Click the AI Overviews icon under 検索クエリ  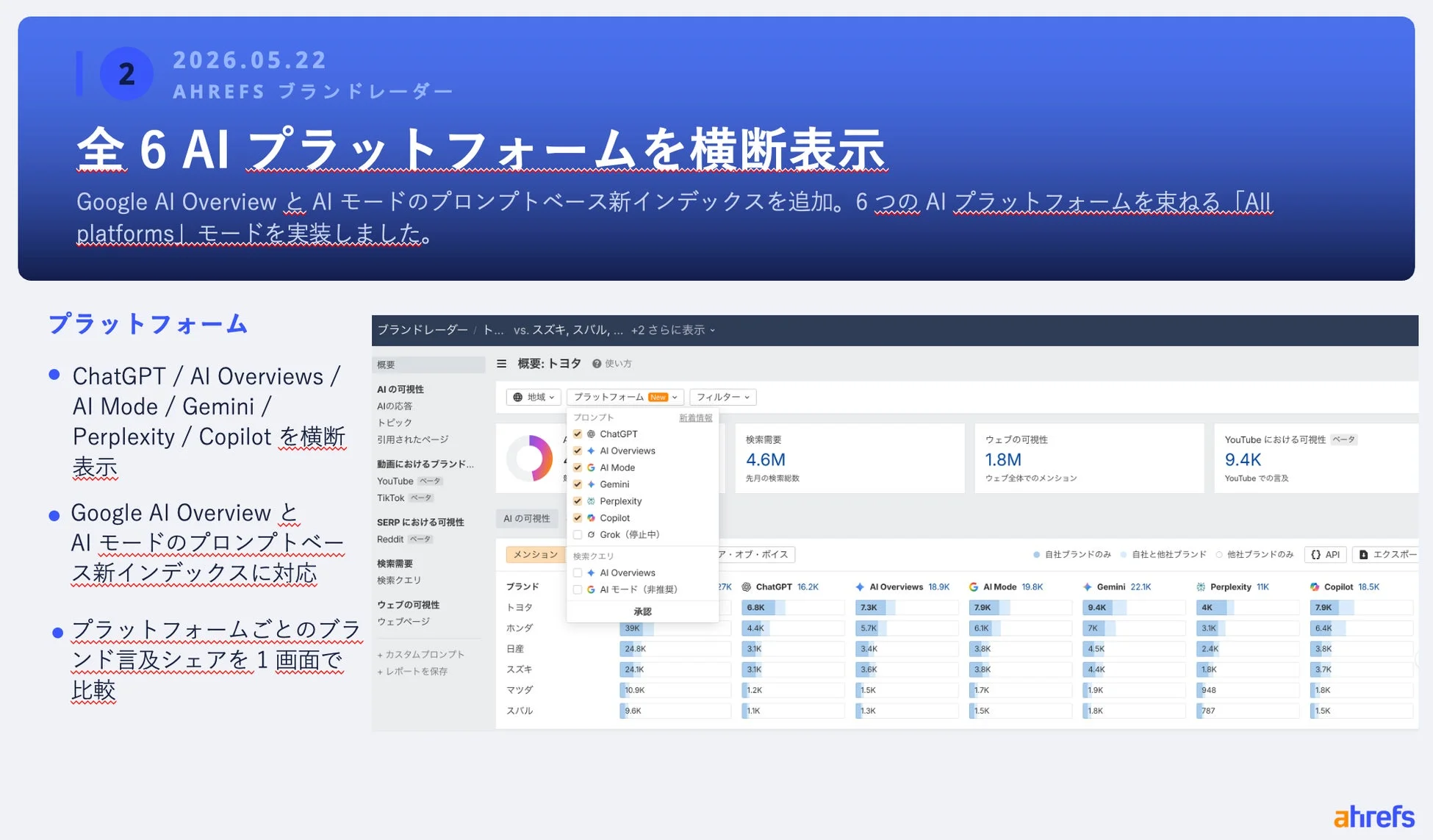[x=591, y=573]
